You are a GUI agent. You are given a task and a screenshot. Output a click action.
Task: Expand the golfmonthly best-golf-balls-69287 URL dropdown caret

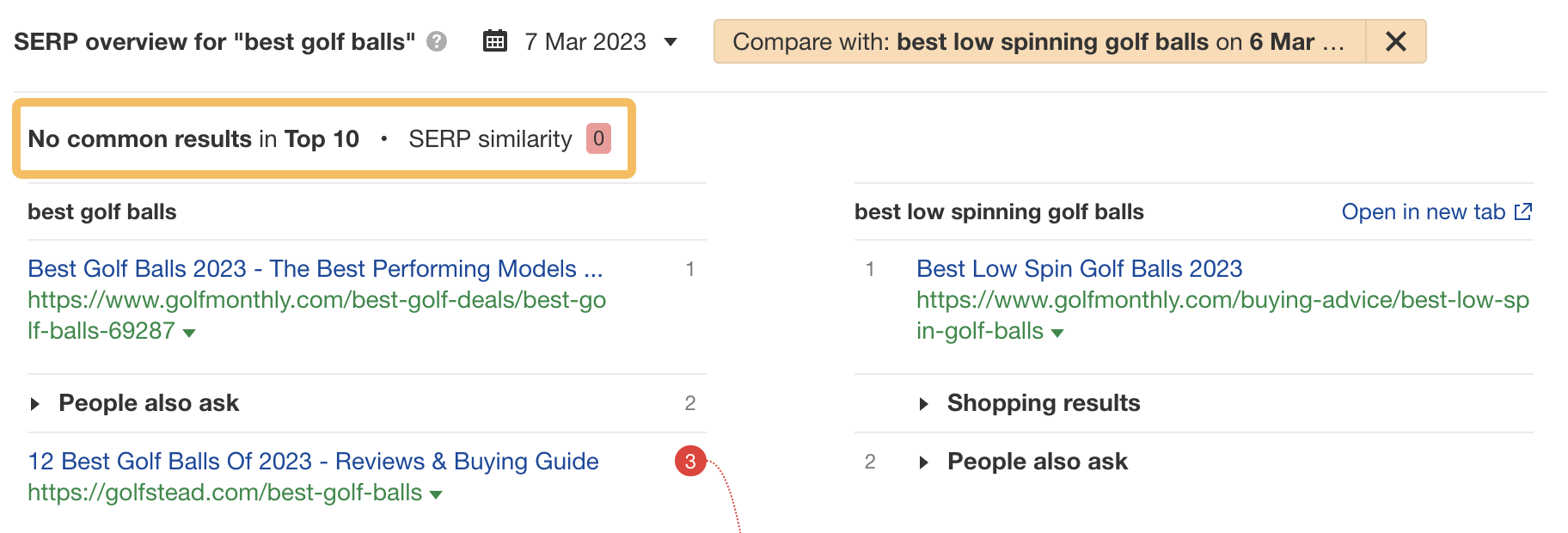189,333
